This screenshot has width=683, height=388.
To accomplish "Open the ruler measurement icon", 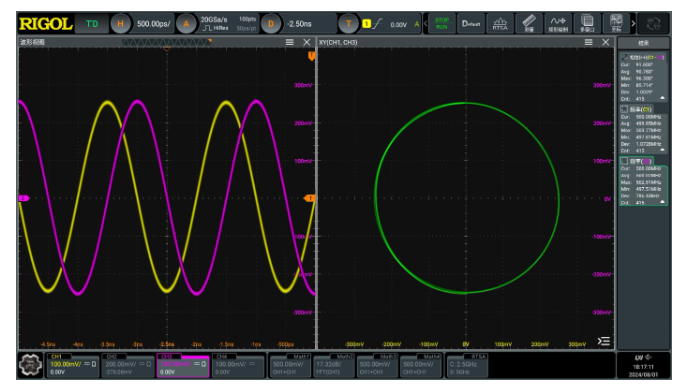I will click(529, 24).
